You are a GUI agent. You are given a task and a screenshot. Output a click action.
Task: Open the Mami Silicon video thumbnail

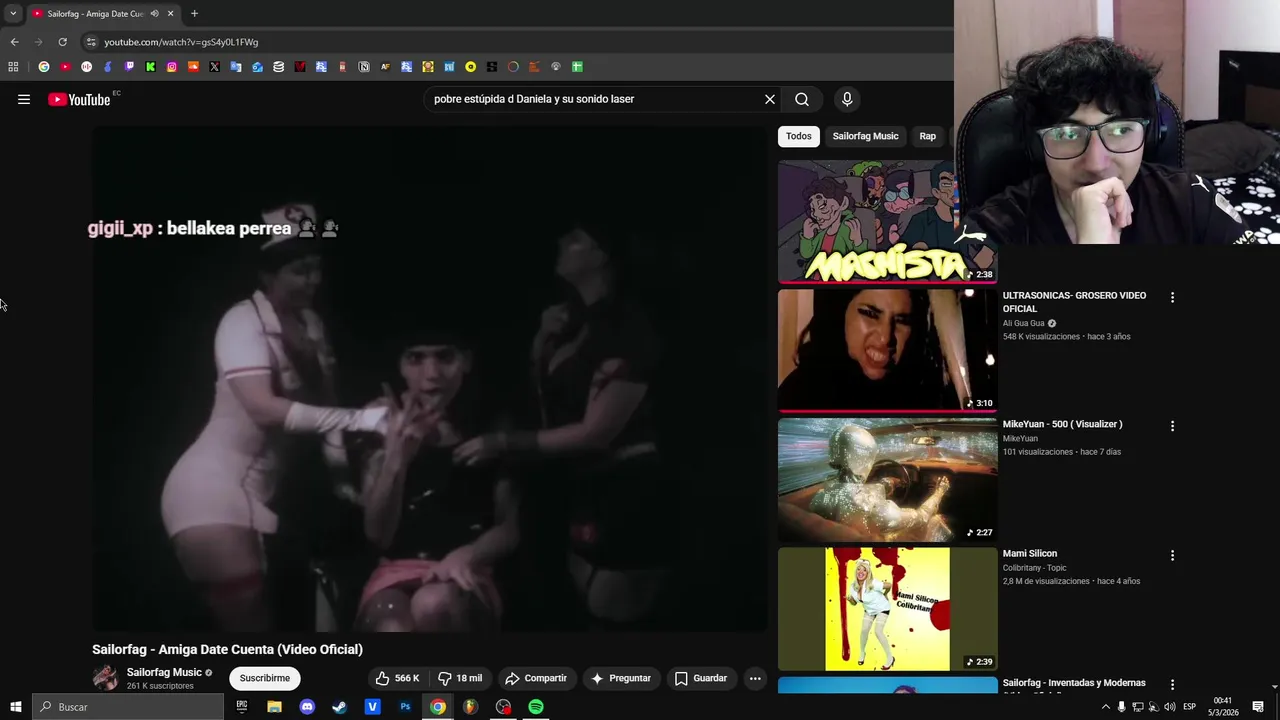(x=887, y=609)
